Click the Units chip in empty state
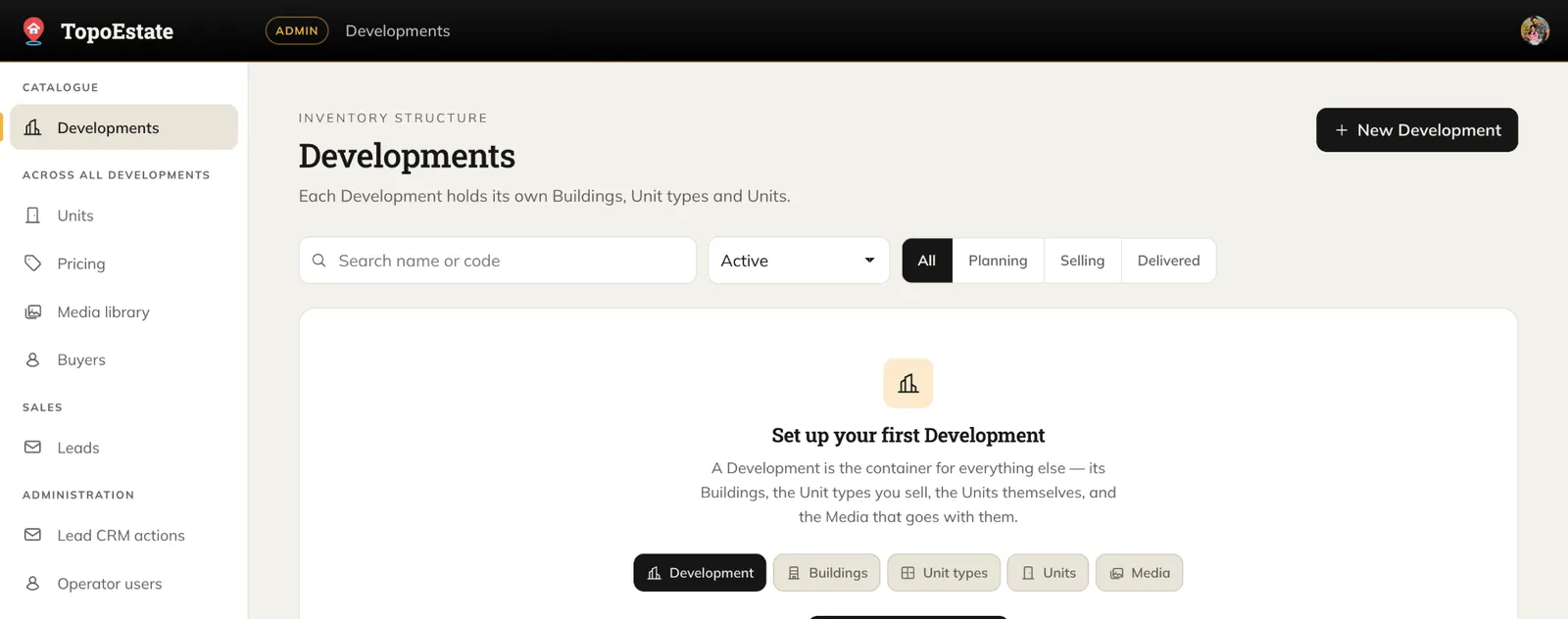This screenshot has height=619, width=1568. pos(1048,573)
